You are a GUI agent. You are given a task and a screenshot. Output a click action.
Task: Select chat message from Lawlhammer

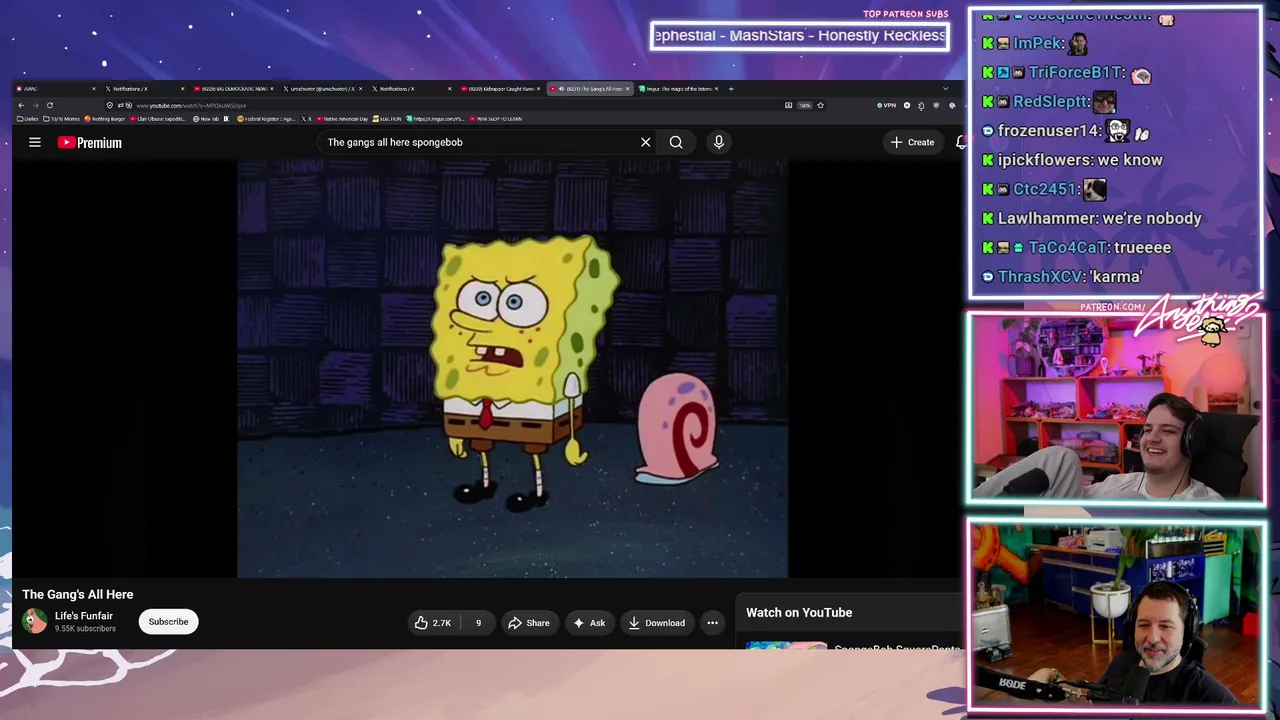click(1092, 218)
